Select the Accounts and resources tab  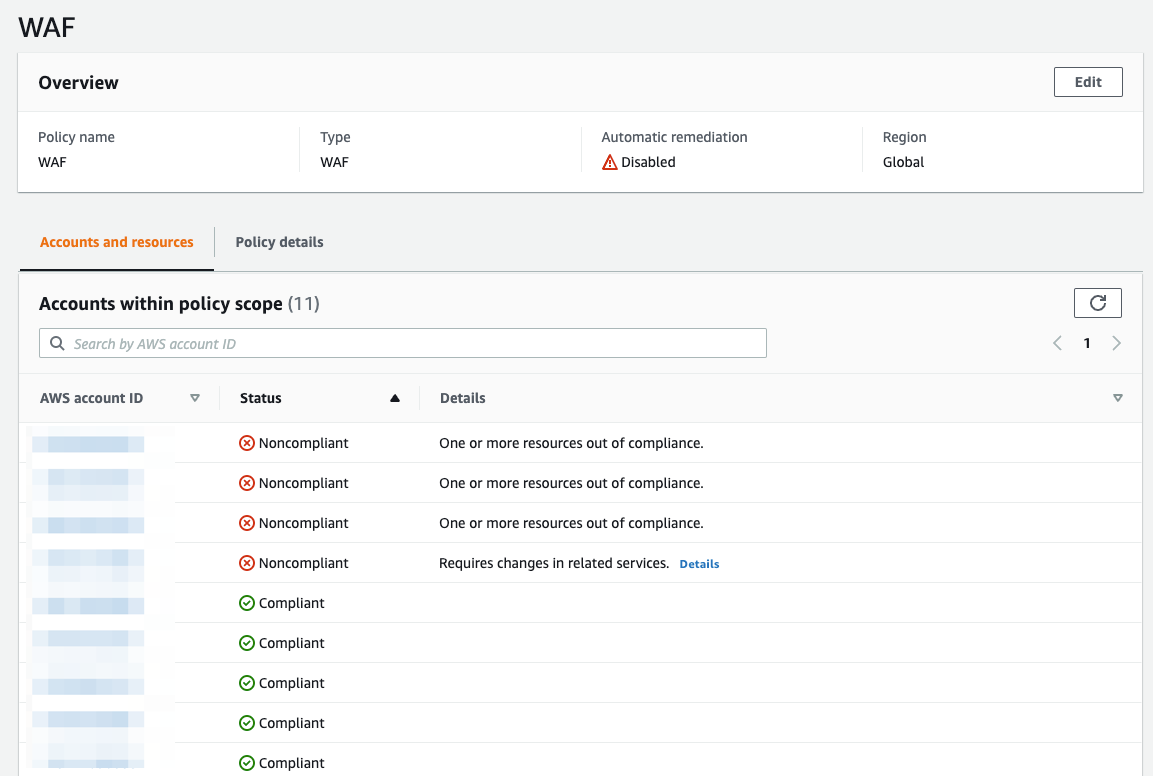pos(116,242)
